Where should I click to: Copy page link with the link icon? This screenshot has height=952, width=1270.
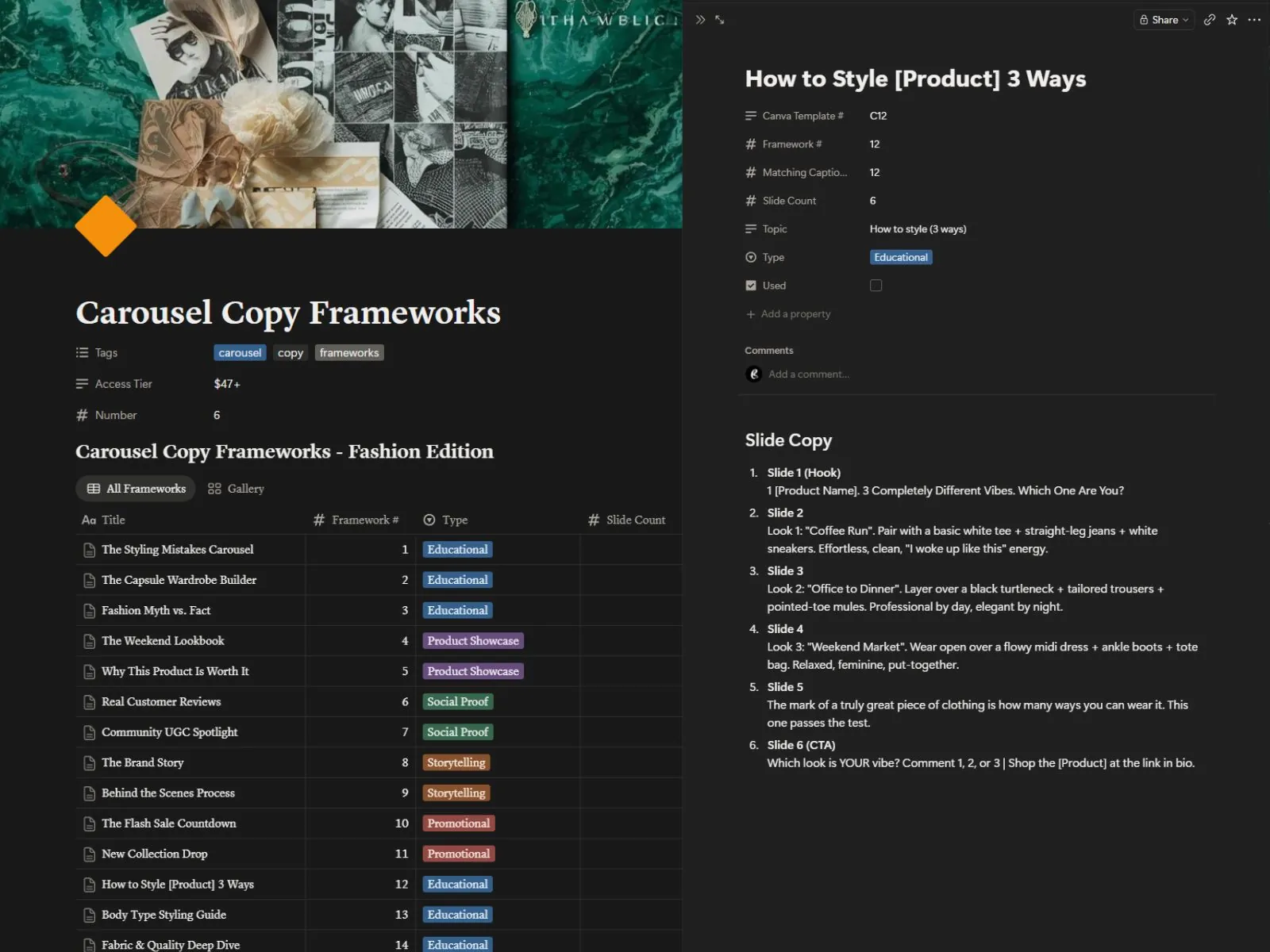click(x=1209, y=20)
